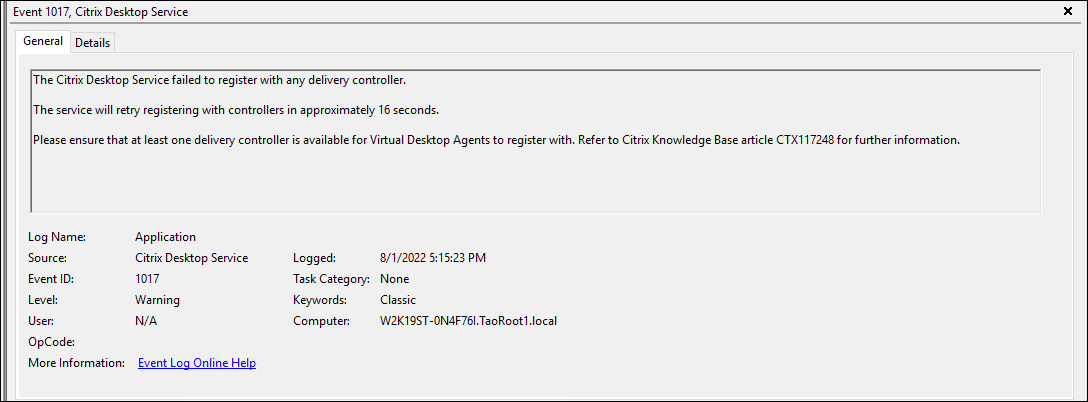
Task: Switch to the Details tab
Action: pos(93,43)
